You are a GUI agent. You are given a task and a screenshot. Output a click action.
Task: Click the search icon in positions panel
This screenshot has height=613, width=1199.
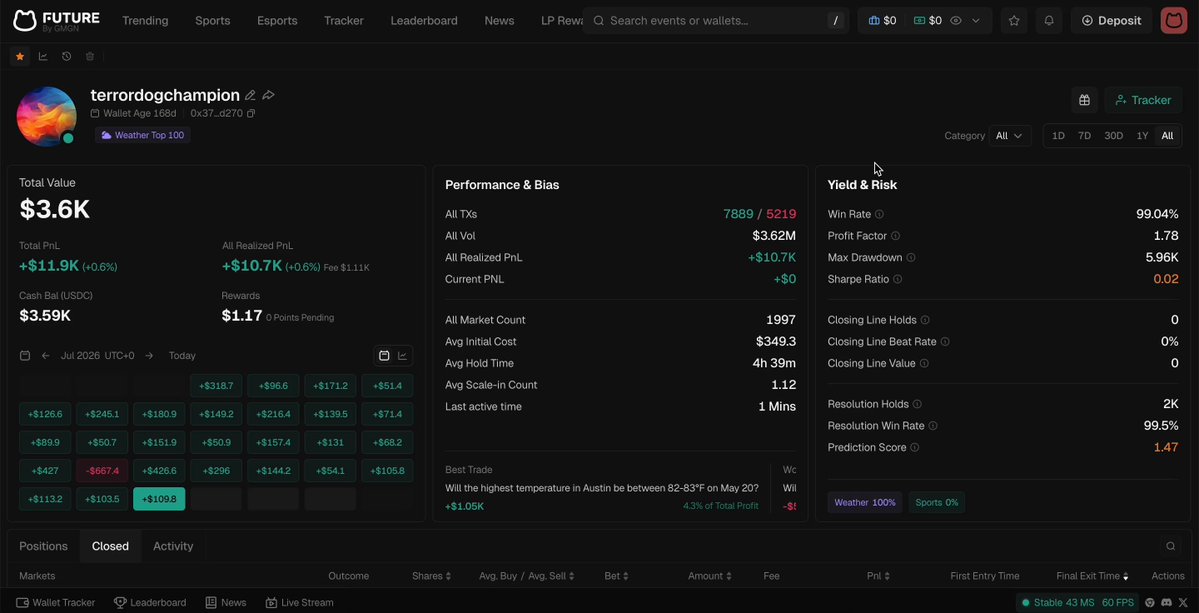click(x=1171, y=546)
